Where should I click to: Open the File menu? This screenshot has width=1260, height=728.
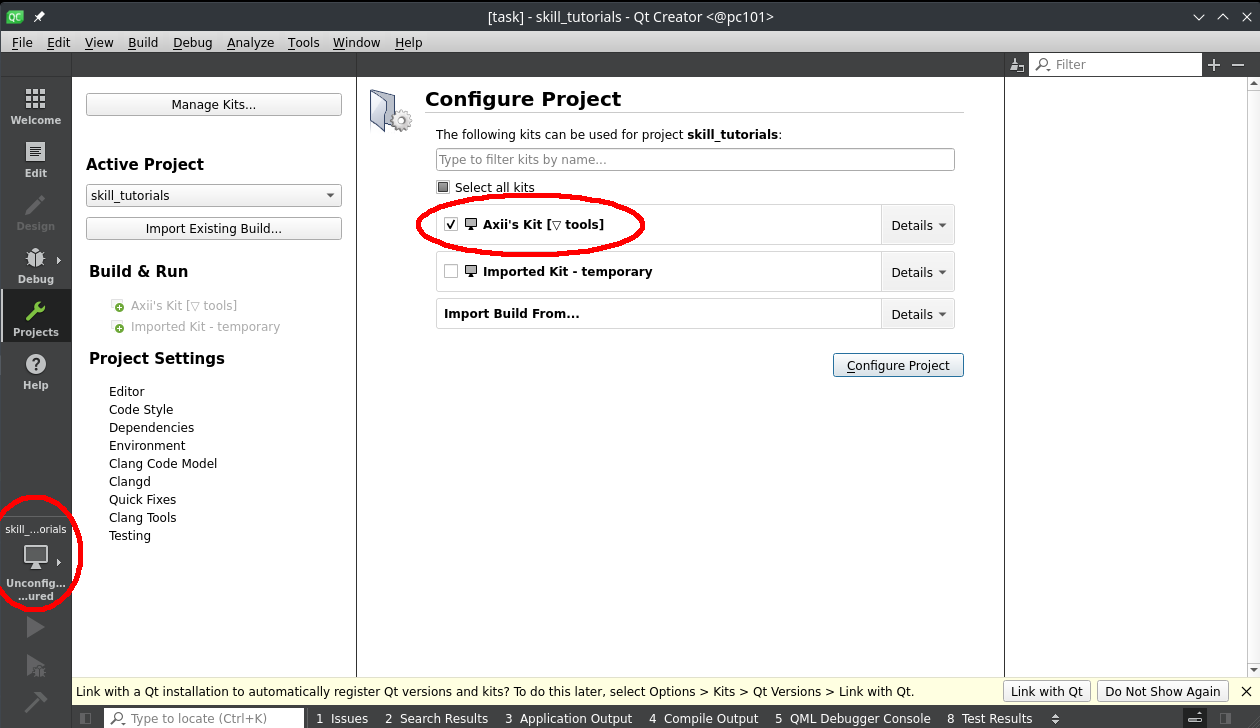point(22,42)
